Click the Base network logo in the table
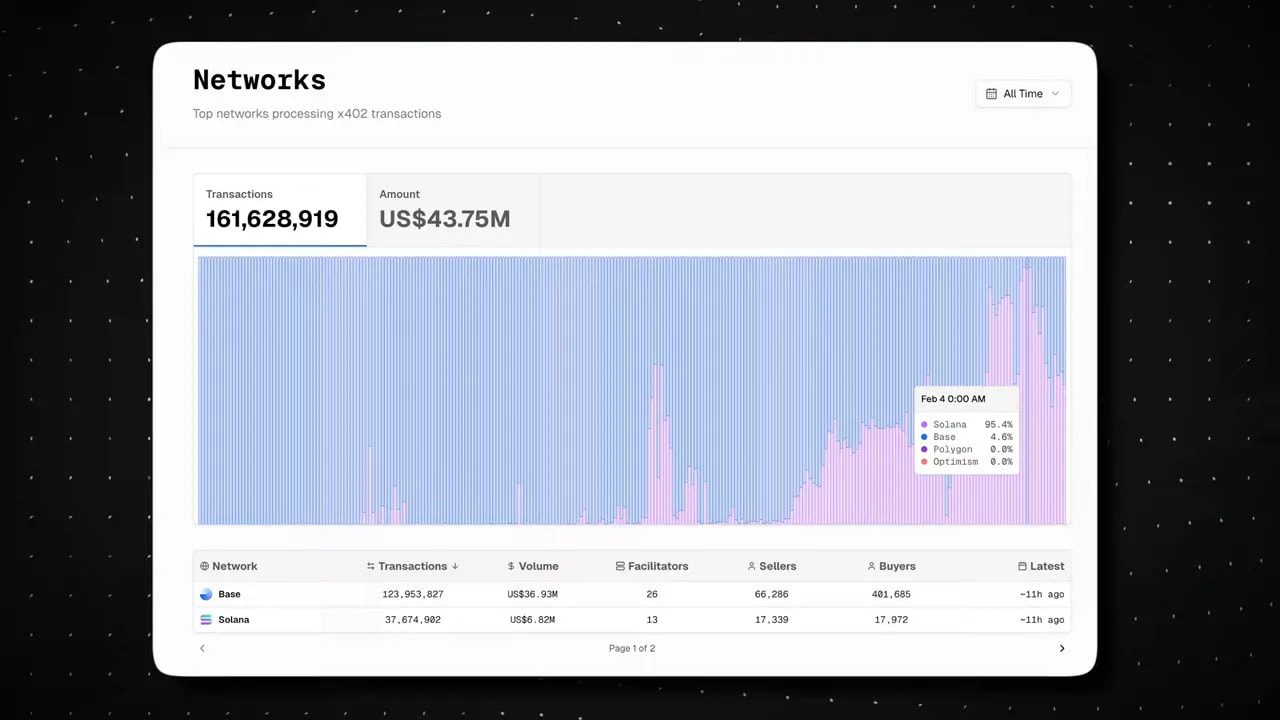Screen dimensions: 1280x720 point(204,593)
